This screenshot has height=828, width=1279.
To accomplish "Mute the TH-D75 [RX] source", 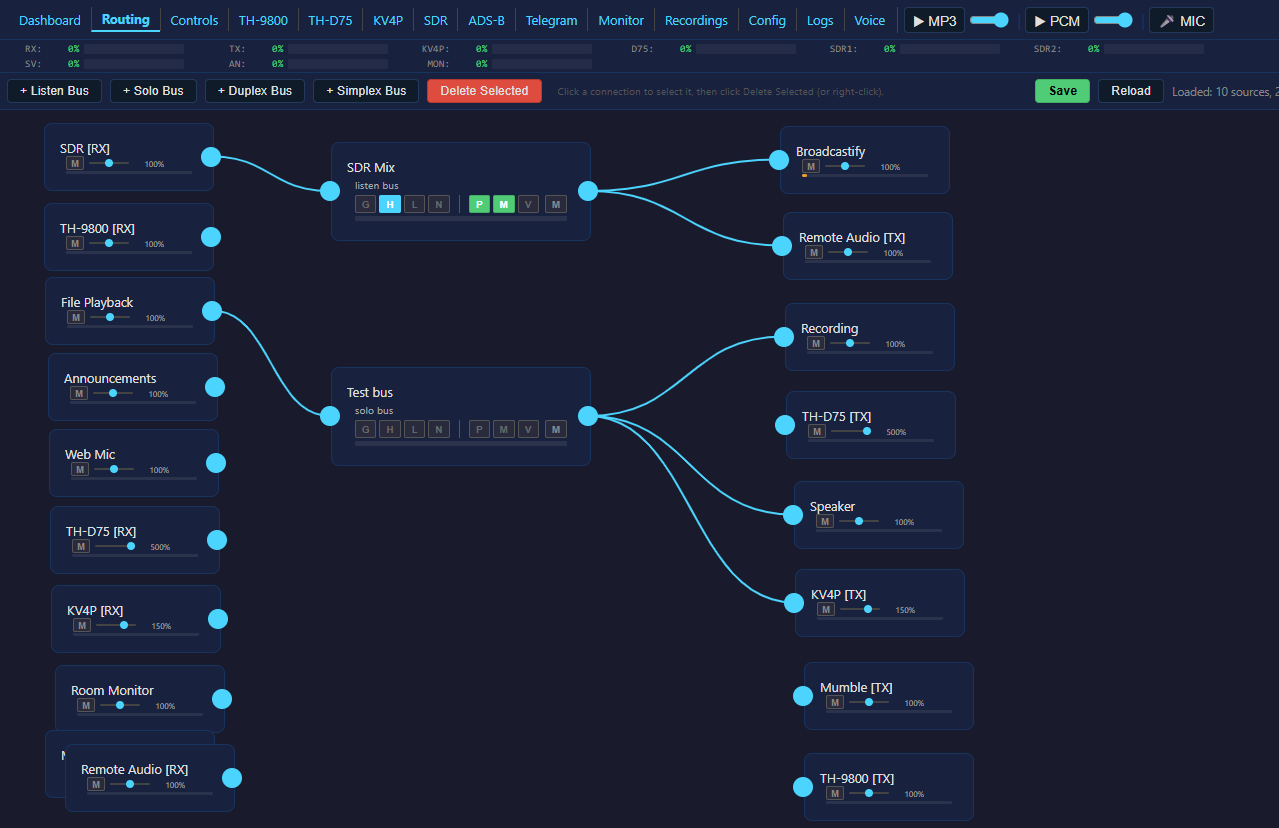I will (80, 546).
